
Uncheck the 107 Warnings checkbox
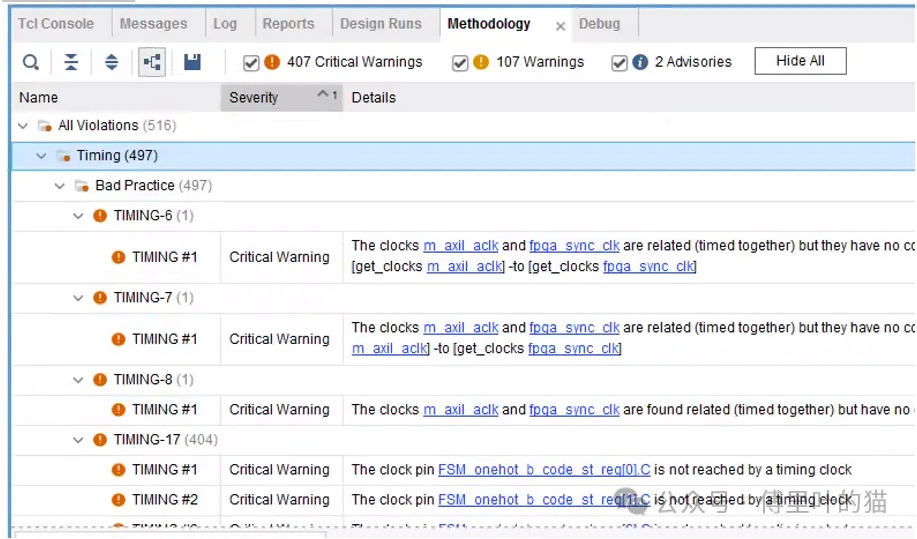[460, 63]
